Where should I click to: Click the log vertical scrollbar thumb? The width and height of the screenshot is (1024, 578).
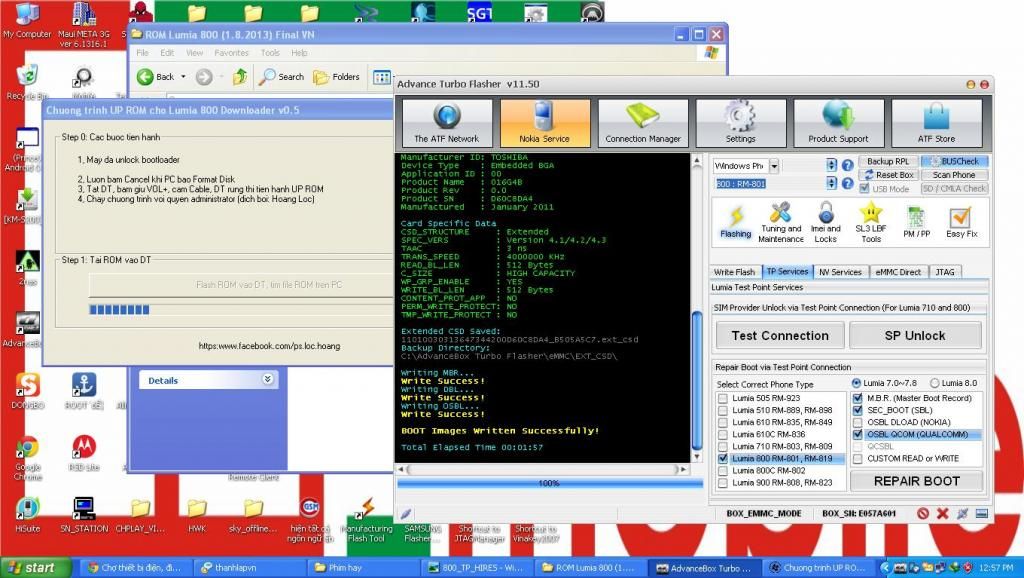pyautogui.click(x=697, y=380)
